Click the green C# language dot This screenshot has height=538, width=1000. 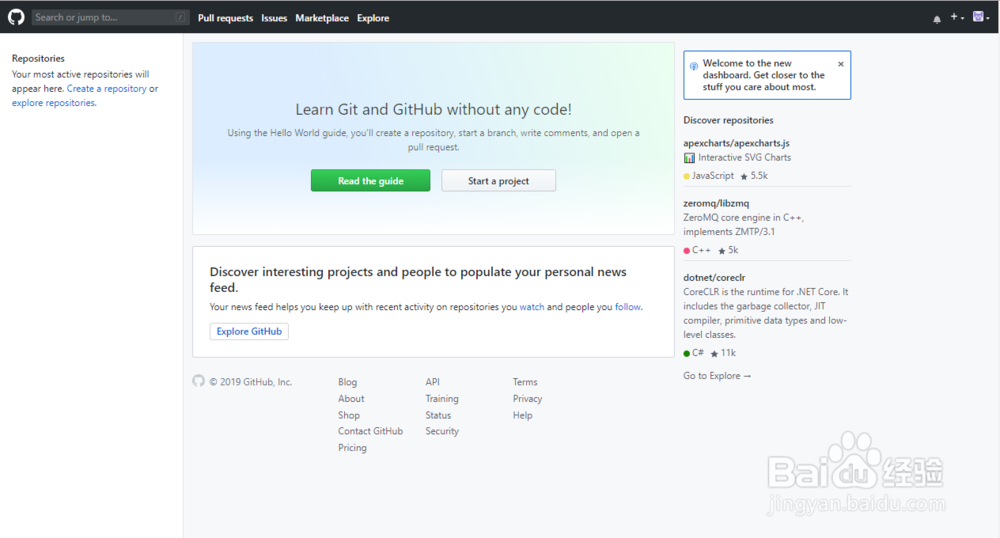point(687,354)
